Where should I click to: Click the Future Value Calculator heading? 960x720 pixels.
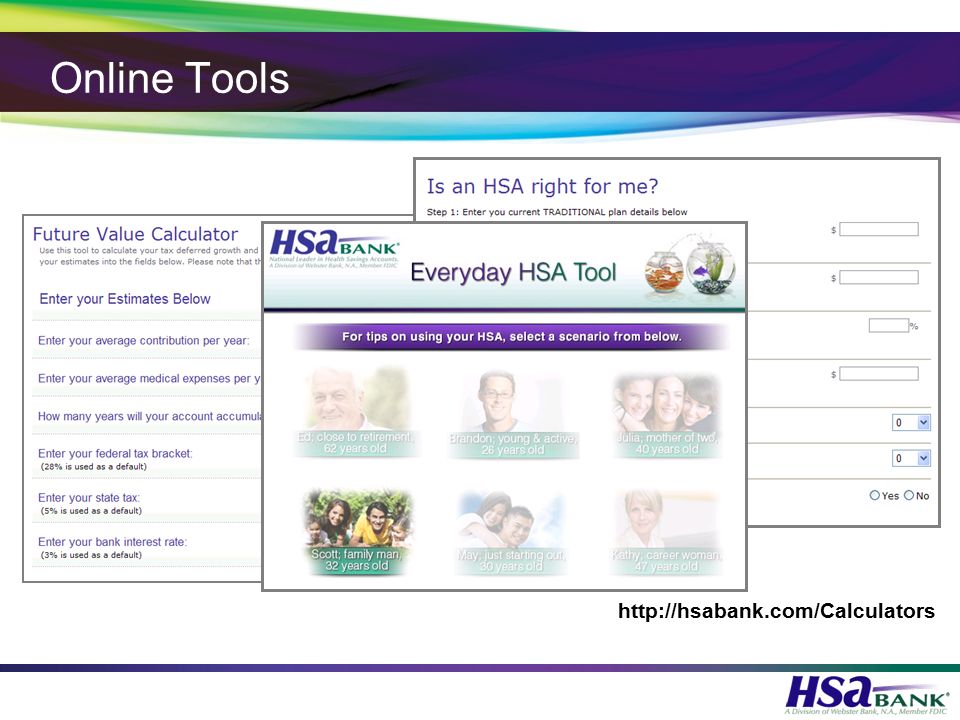pos(135,234)
